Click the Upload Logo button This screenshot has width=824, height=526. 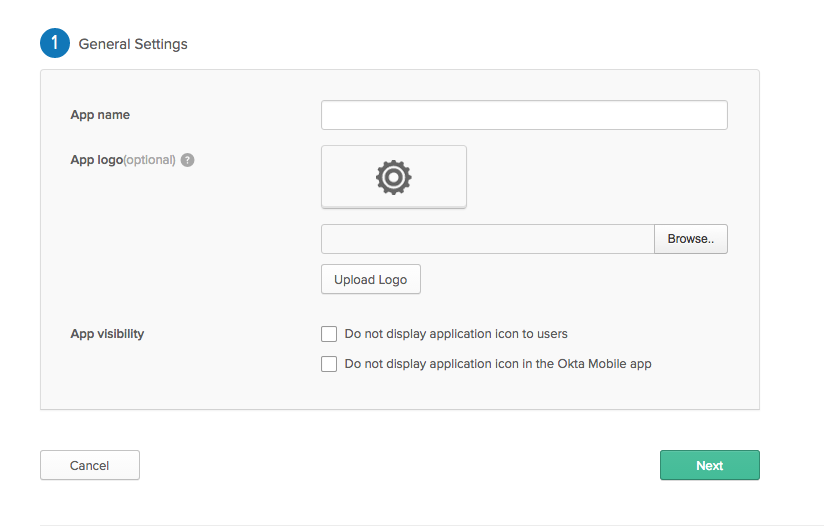point(370,279)
